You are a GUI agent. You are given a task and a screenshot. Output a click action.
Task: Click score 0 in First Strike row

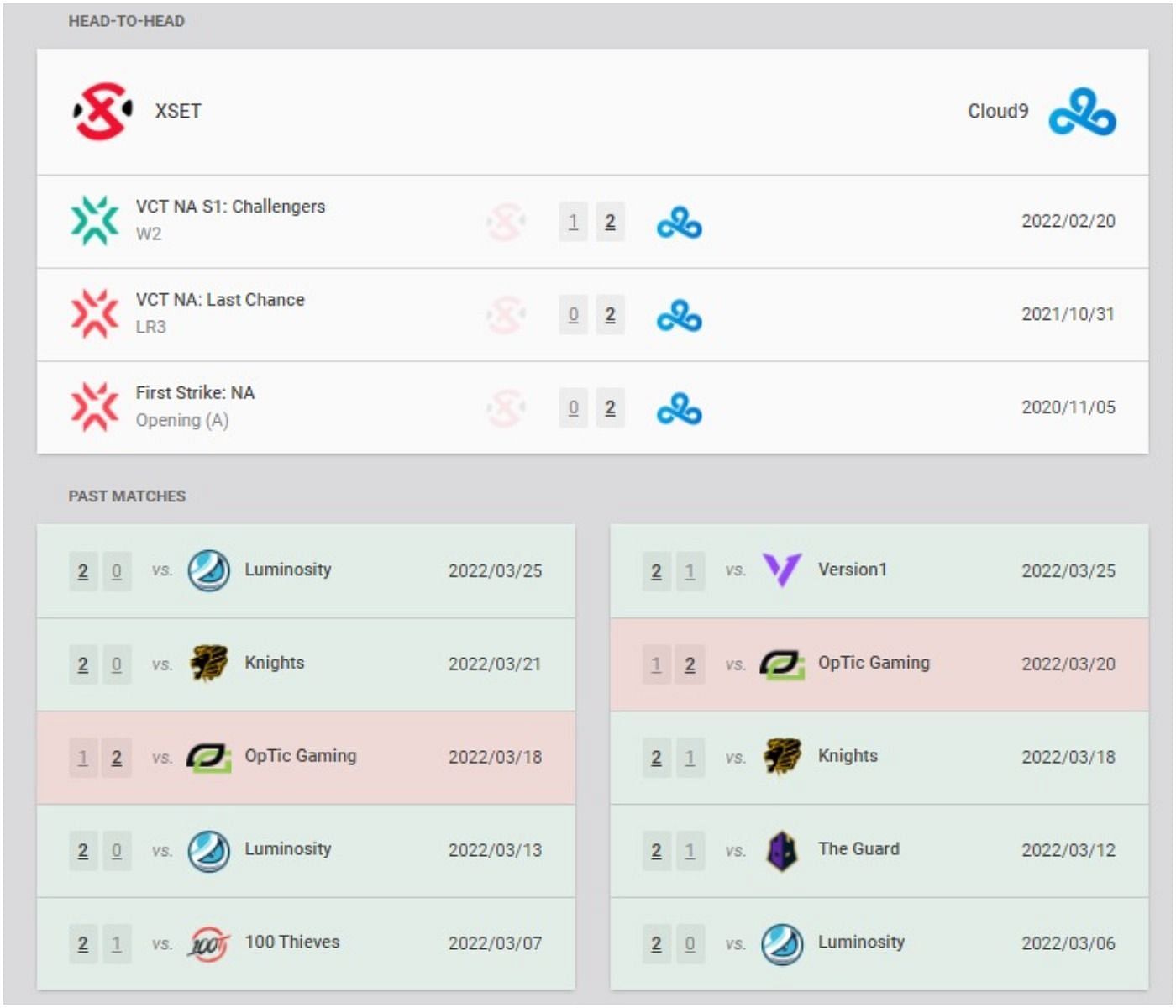tap(573, 408)
